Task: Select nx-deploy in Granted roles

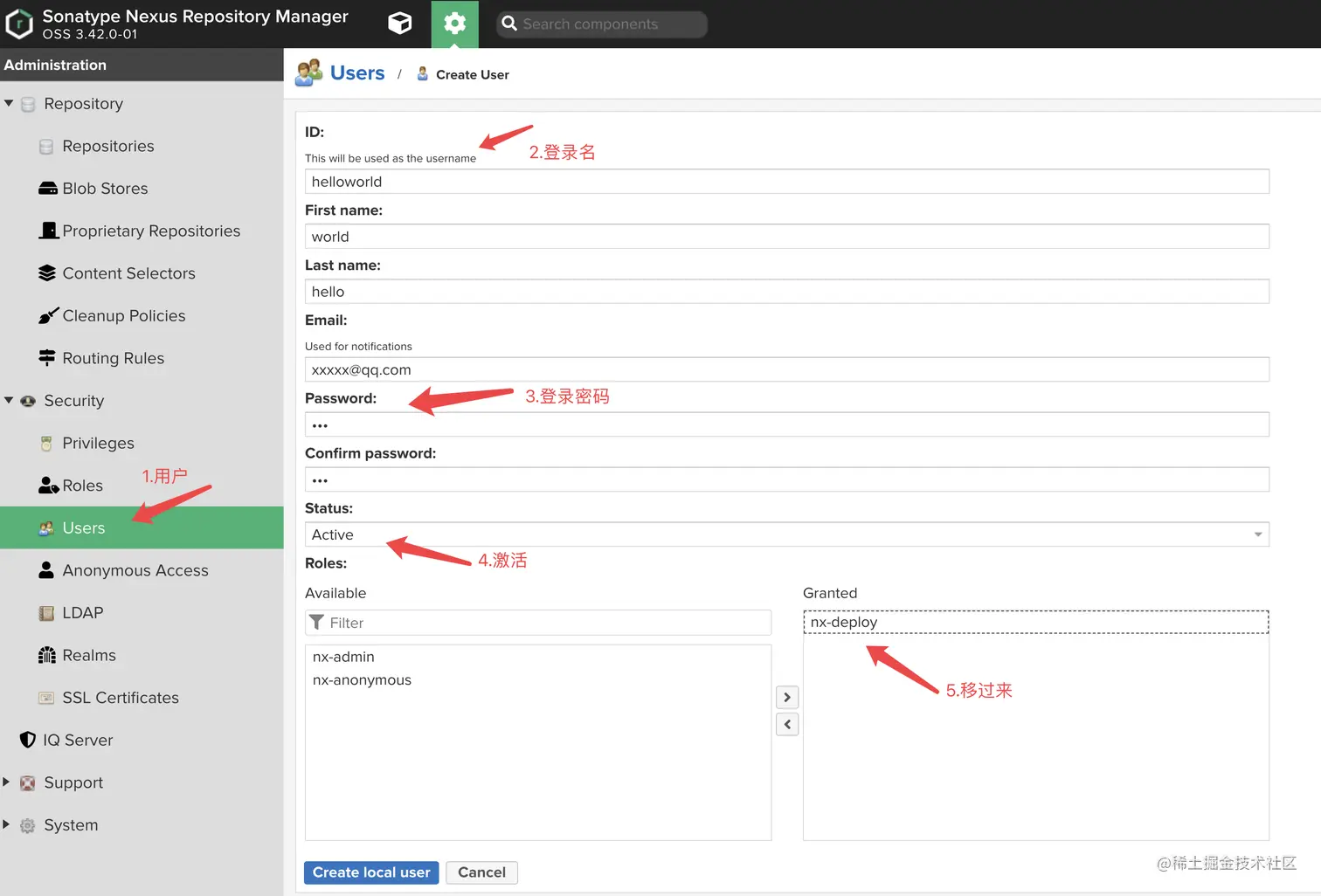Action: [1036, 622]
